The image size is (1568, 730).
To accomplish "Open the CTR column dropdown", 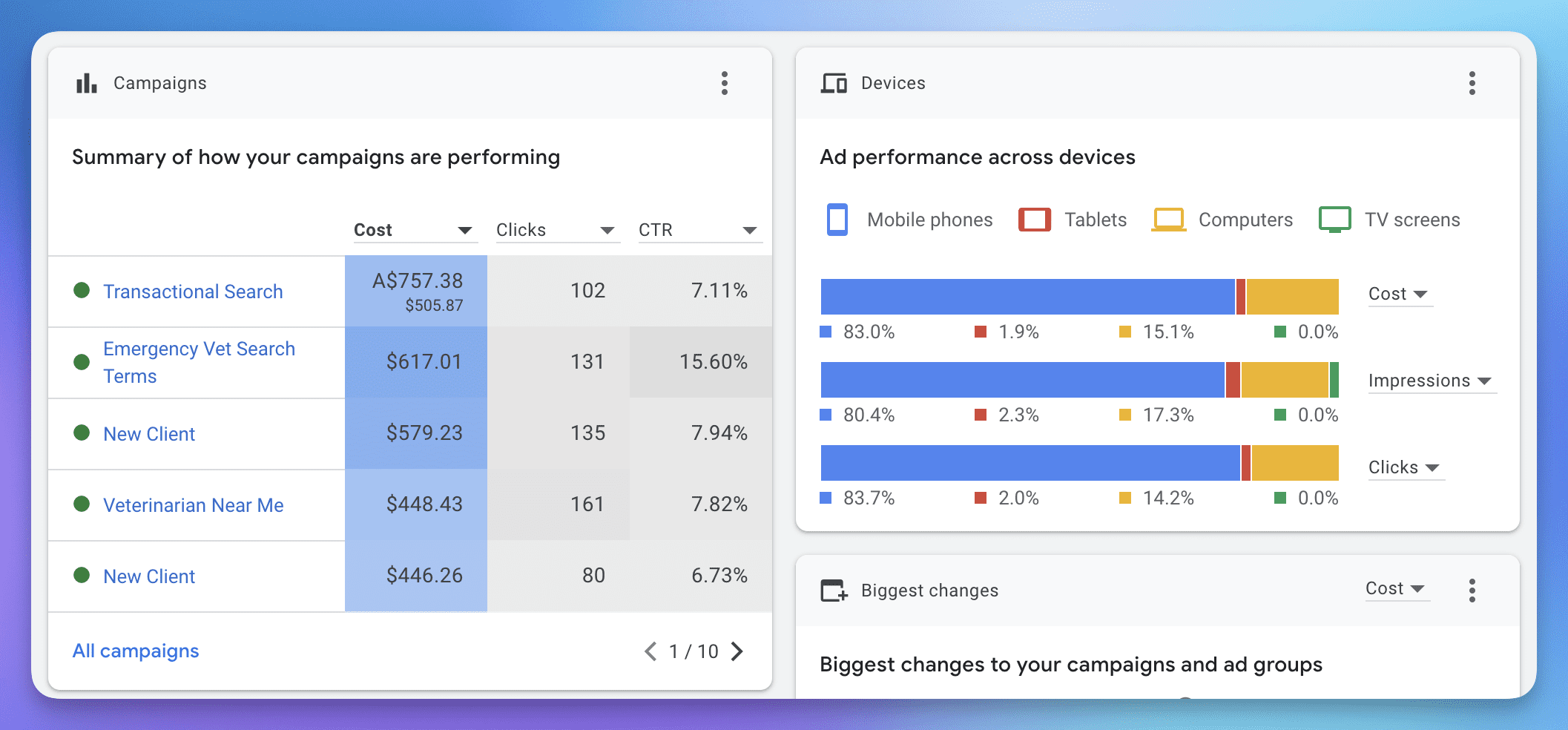I will [x=699, y=230].
